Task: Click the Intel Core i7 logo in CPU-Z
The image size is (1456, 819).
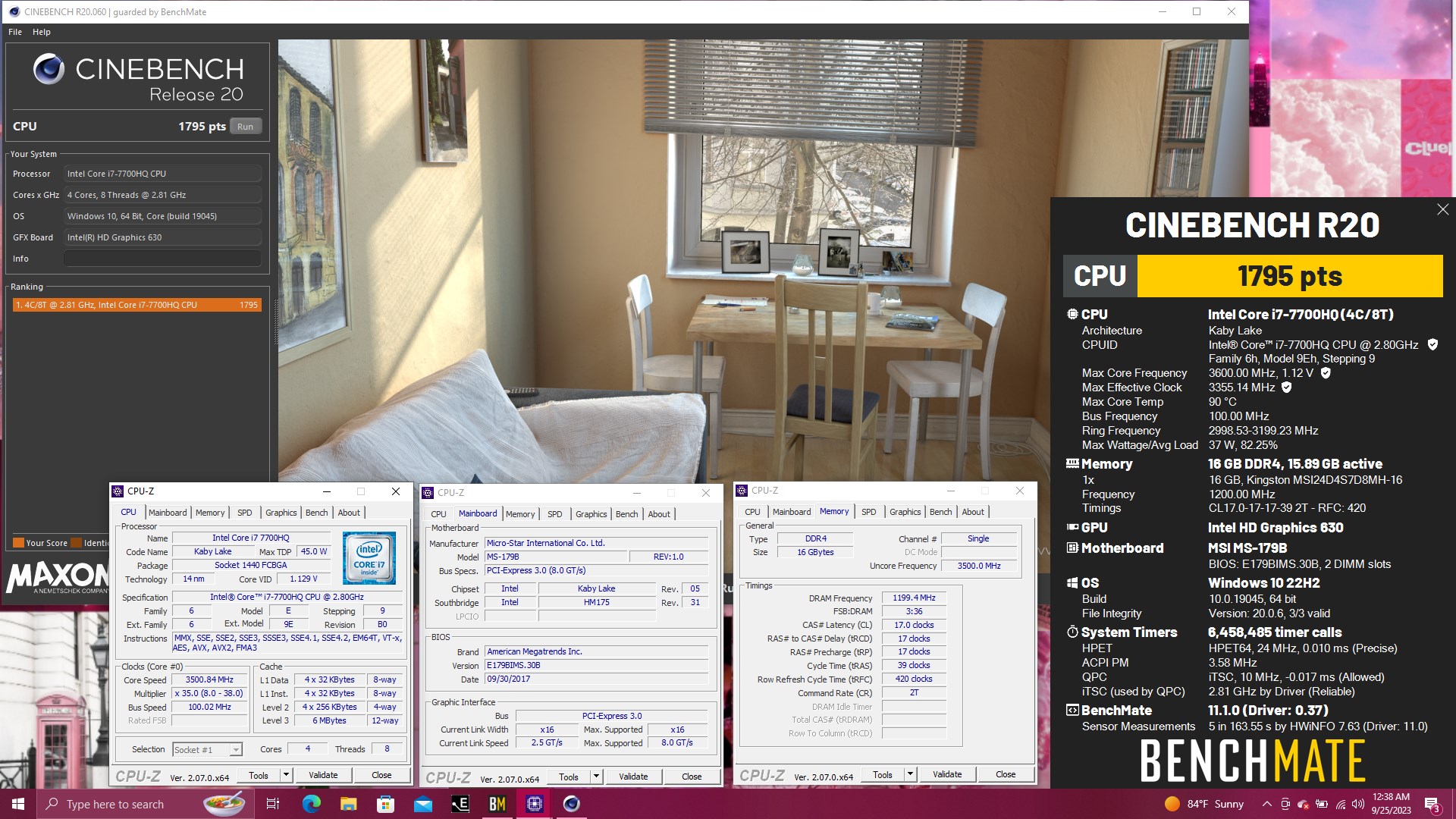Action: (x=369, y=558)
